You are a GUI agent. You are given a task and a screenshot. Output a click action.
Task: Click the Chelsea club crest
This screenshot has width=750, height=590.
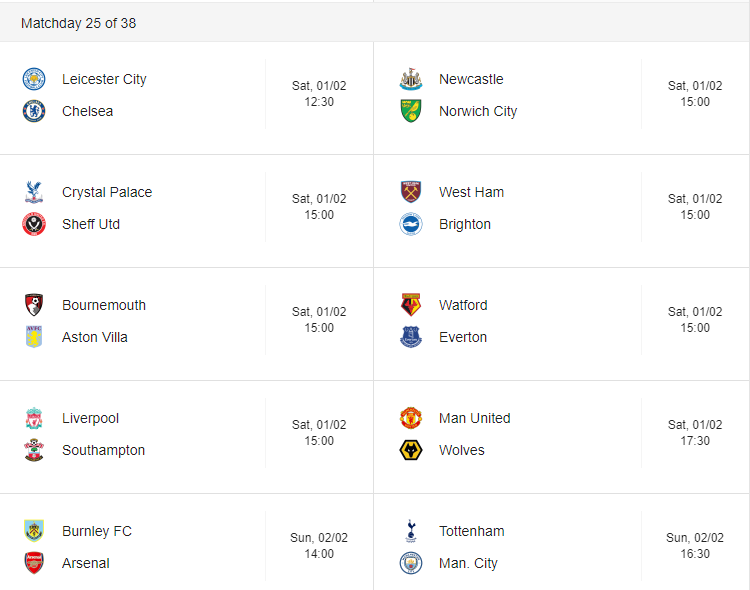pyautogui.click(x=34, y=111)
